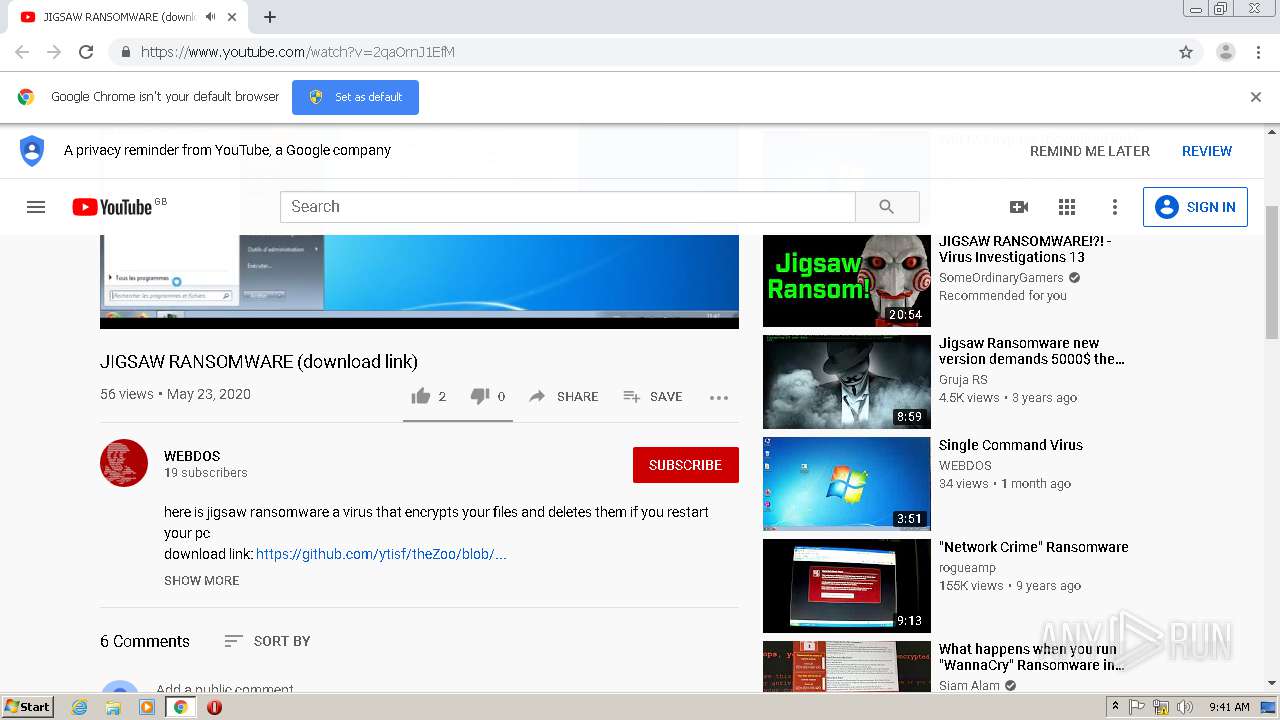
Task: Open the Network Crime Ransomware thumbnail
Action: [x=847, y=586]
